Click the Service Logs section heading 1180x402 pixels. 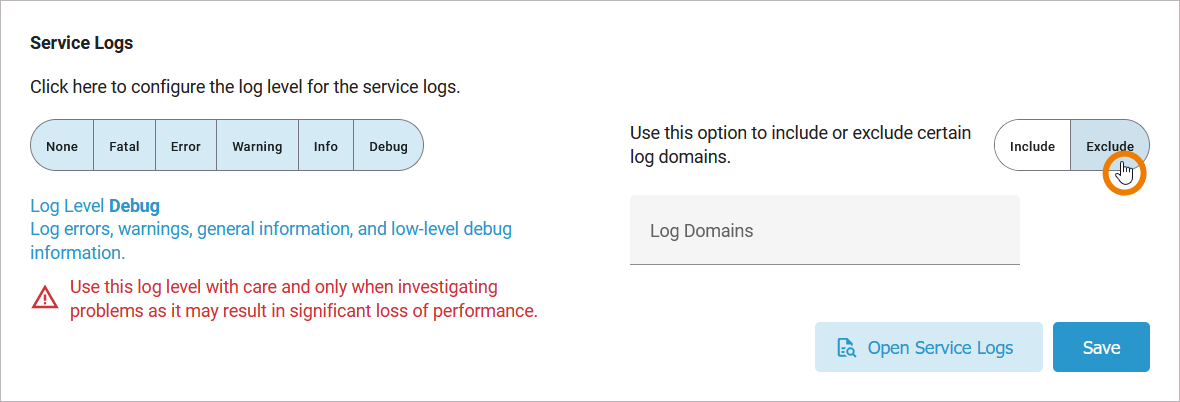pos(82,43)
